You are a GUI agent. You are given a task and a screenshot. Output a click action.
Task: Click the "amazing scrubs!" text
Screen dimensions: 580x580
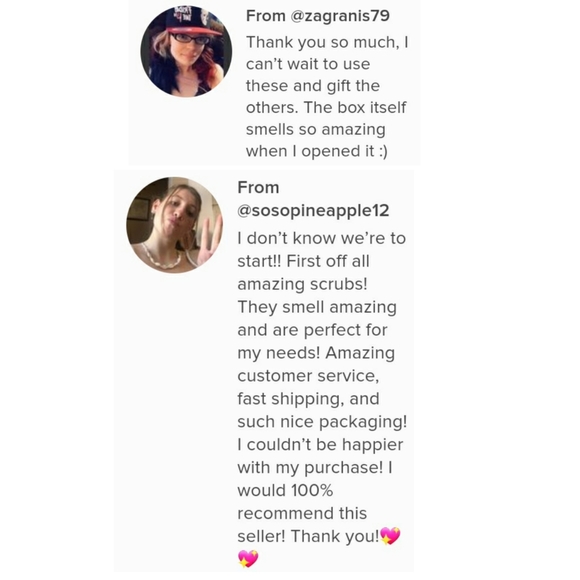pyautogui.click(x=302, y=284)
